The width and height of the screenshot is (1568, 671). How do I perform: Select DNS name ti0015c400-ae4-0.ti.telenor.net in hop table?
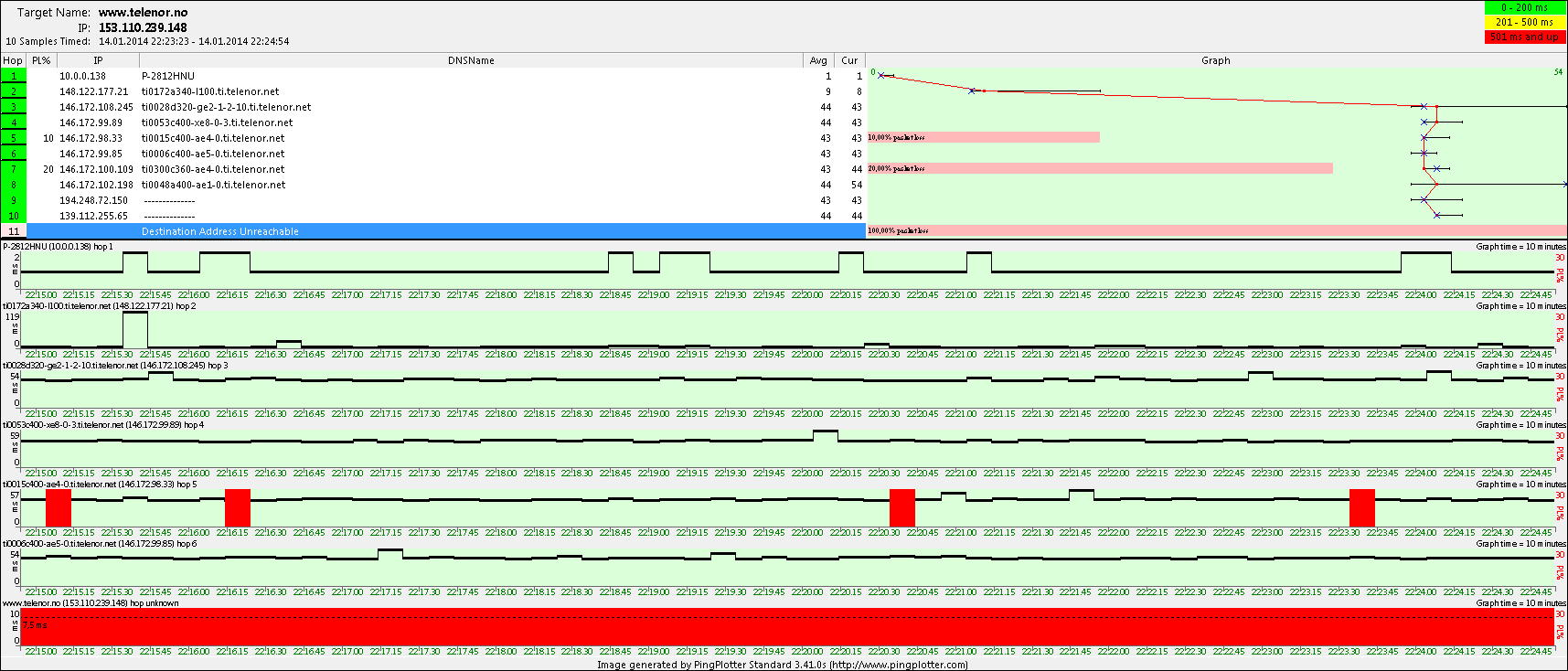[x=212, y=138]
